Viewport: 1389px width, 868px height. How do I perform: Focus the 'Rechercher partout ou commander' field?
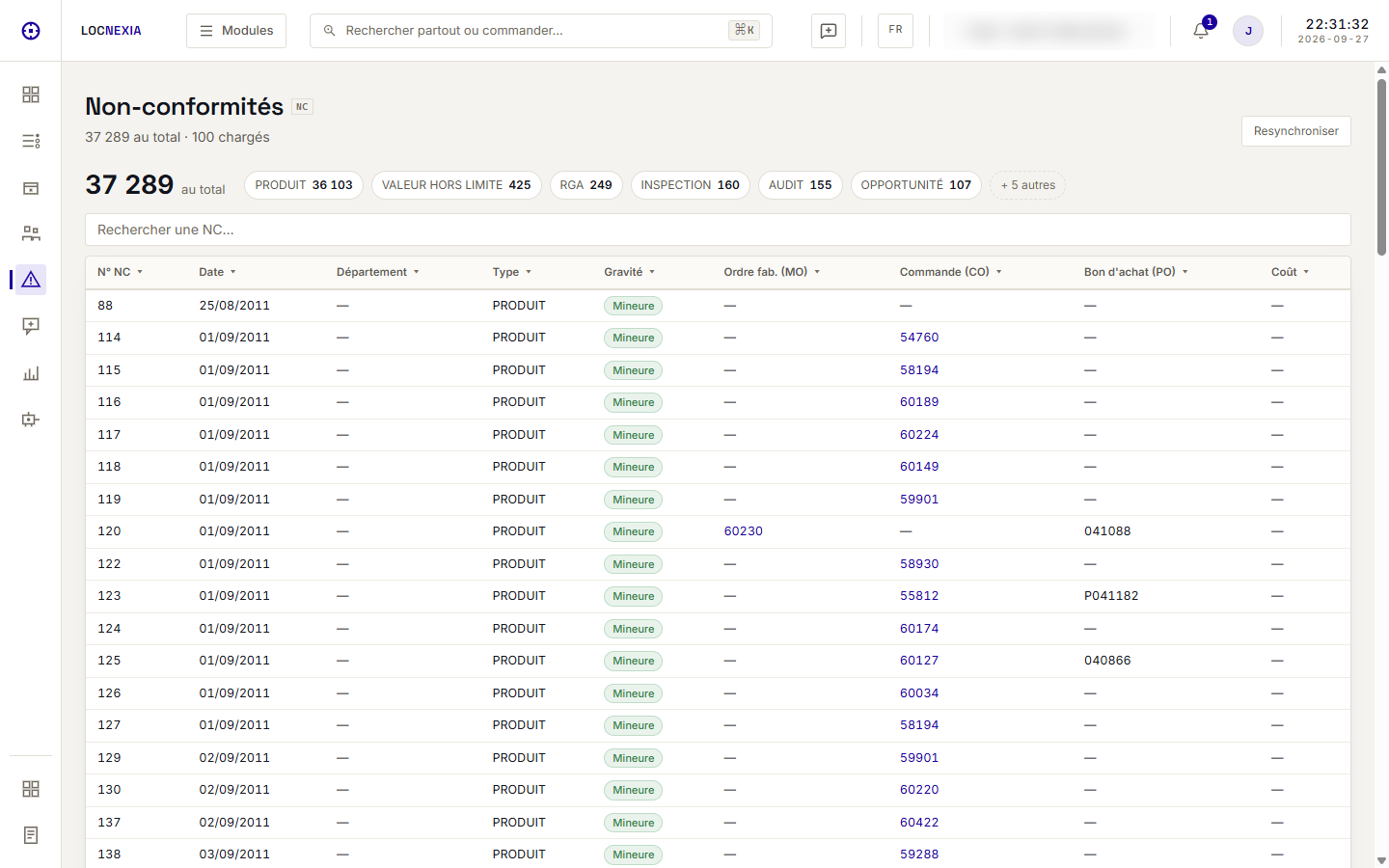point(540,31)
